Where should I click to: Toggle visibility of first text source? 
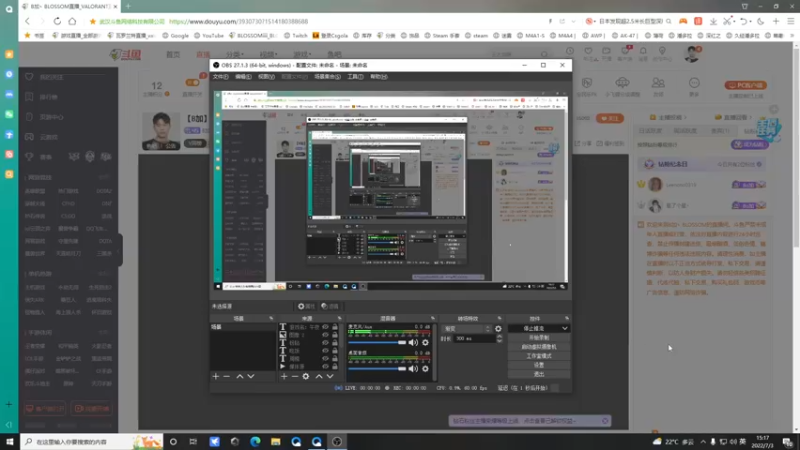point(326,327)
